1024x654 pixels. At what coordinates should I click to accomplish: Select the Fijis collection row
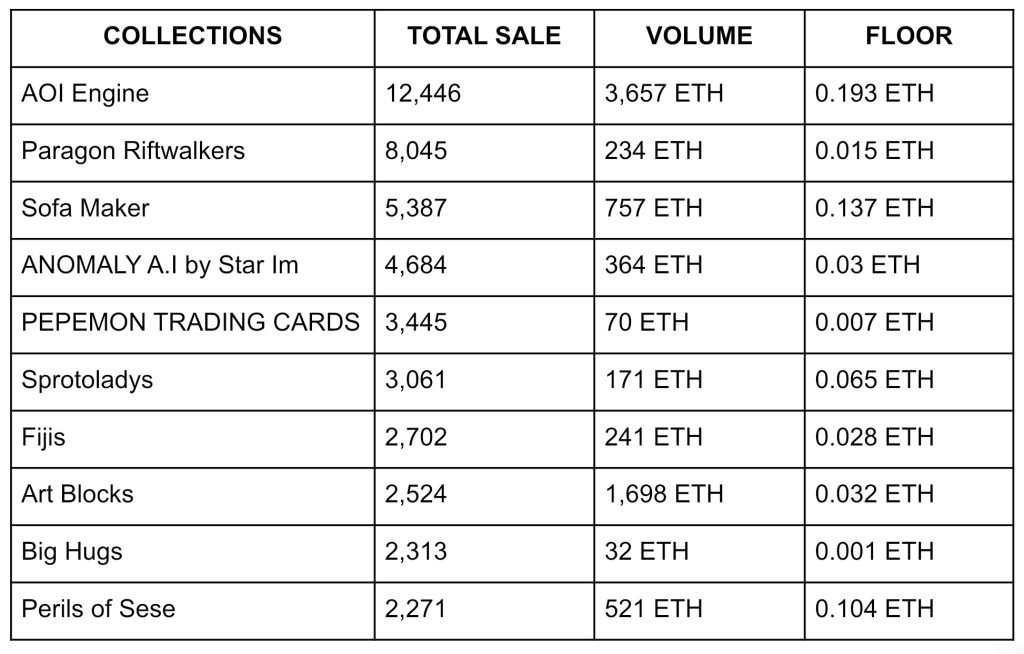coord(43,437)
